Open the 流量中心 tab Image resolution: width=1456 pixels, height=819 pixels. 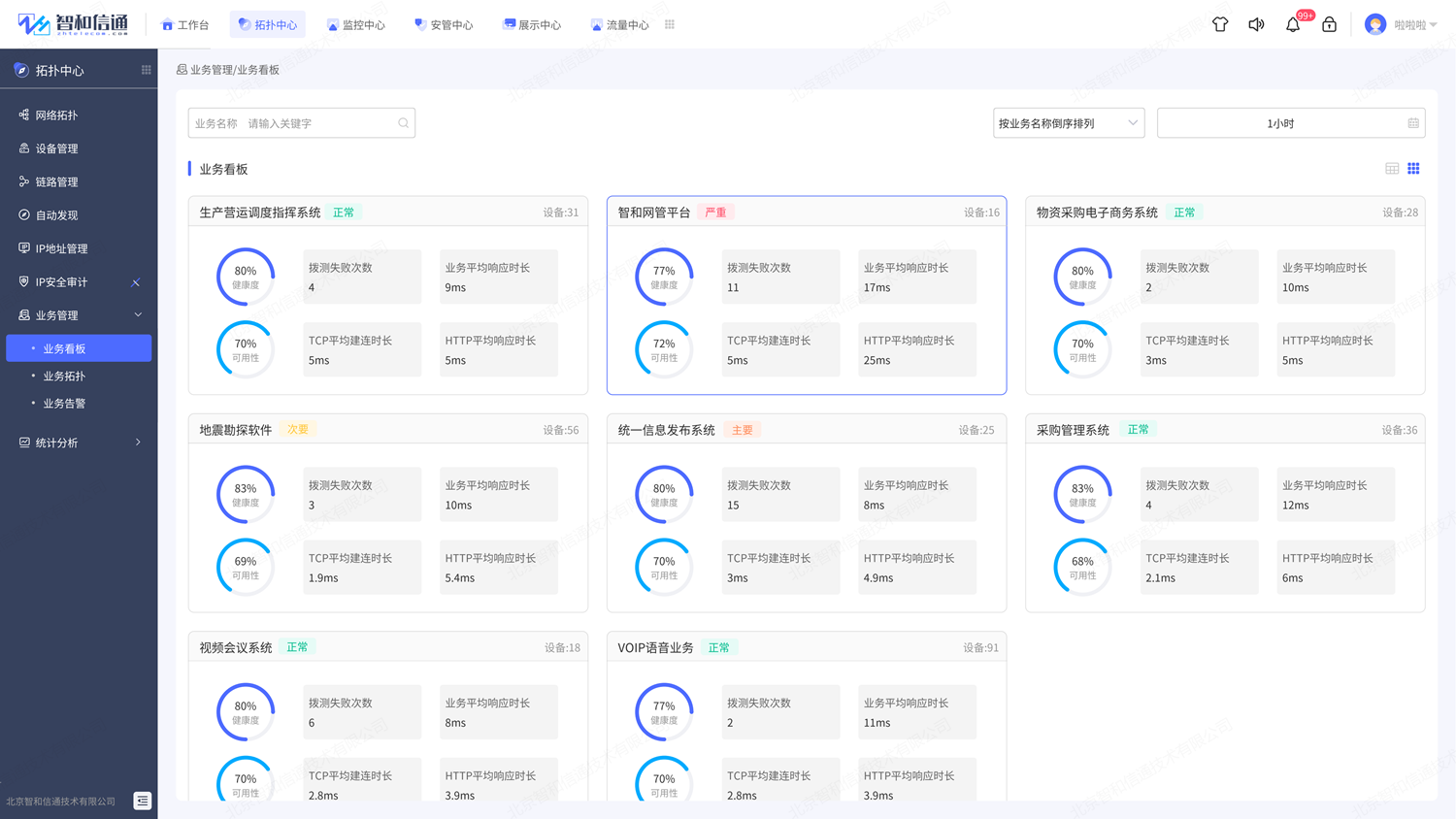click(x=619, y=24)
